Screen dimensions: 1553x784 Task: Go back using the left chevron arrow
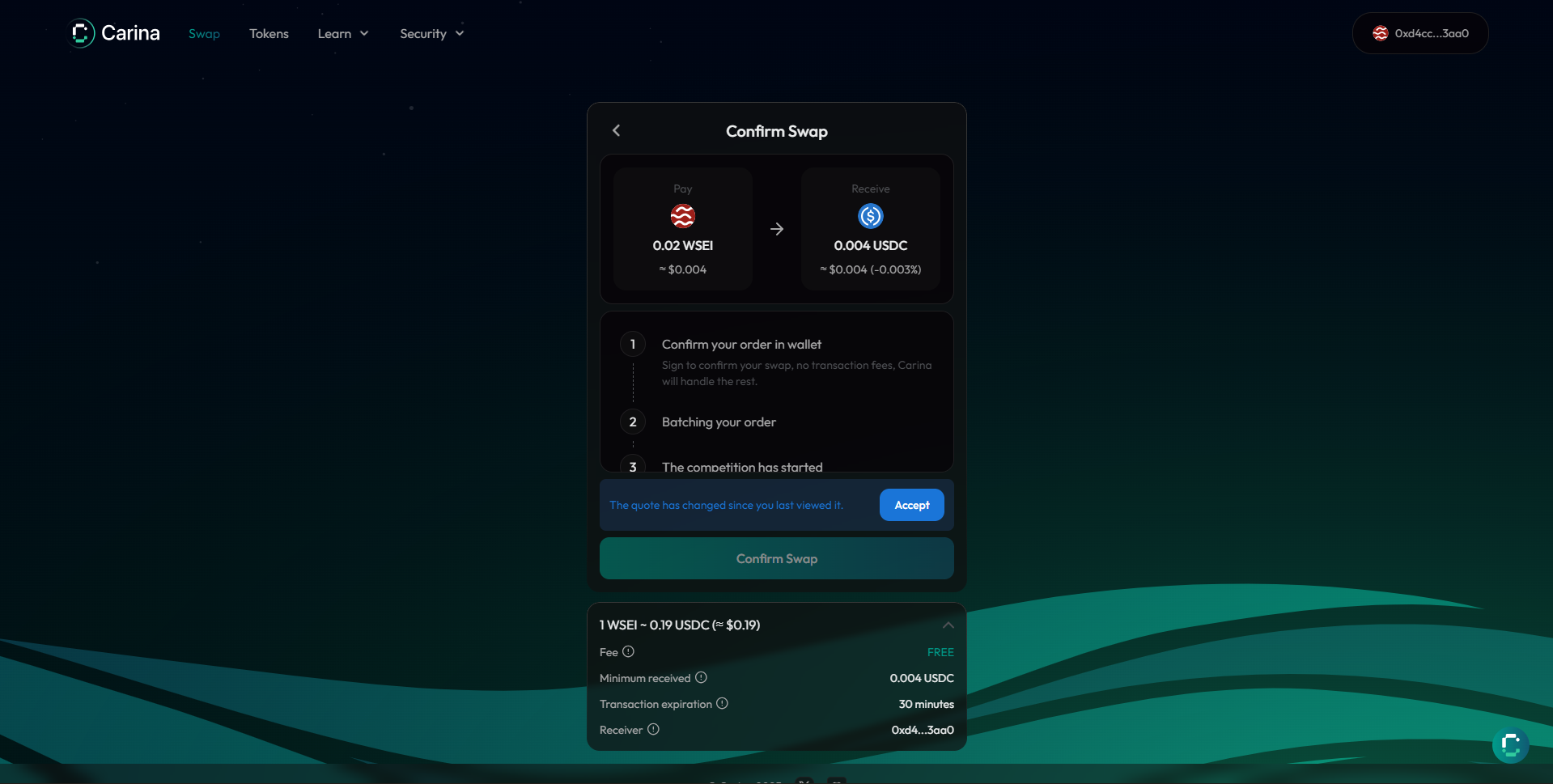tap(617, 130)
